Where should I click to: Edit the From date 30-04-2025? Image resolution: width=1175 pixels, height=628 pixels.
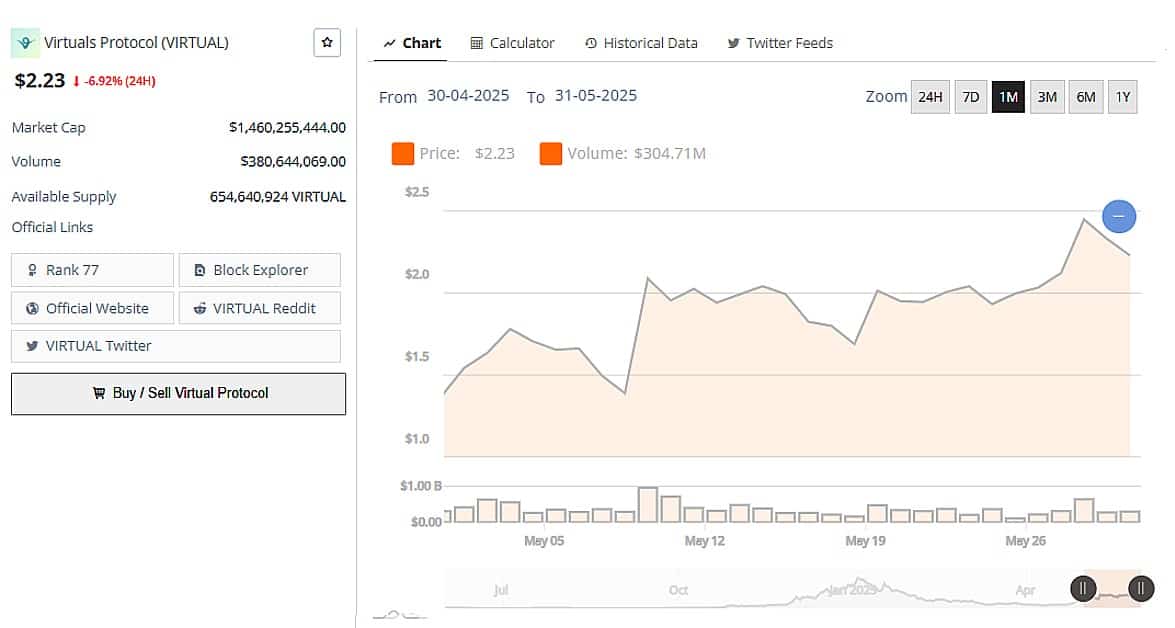click(468, 96)
